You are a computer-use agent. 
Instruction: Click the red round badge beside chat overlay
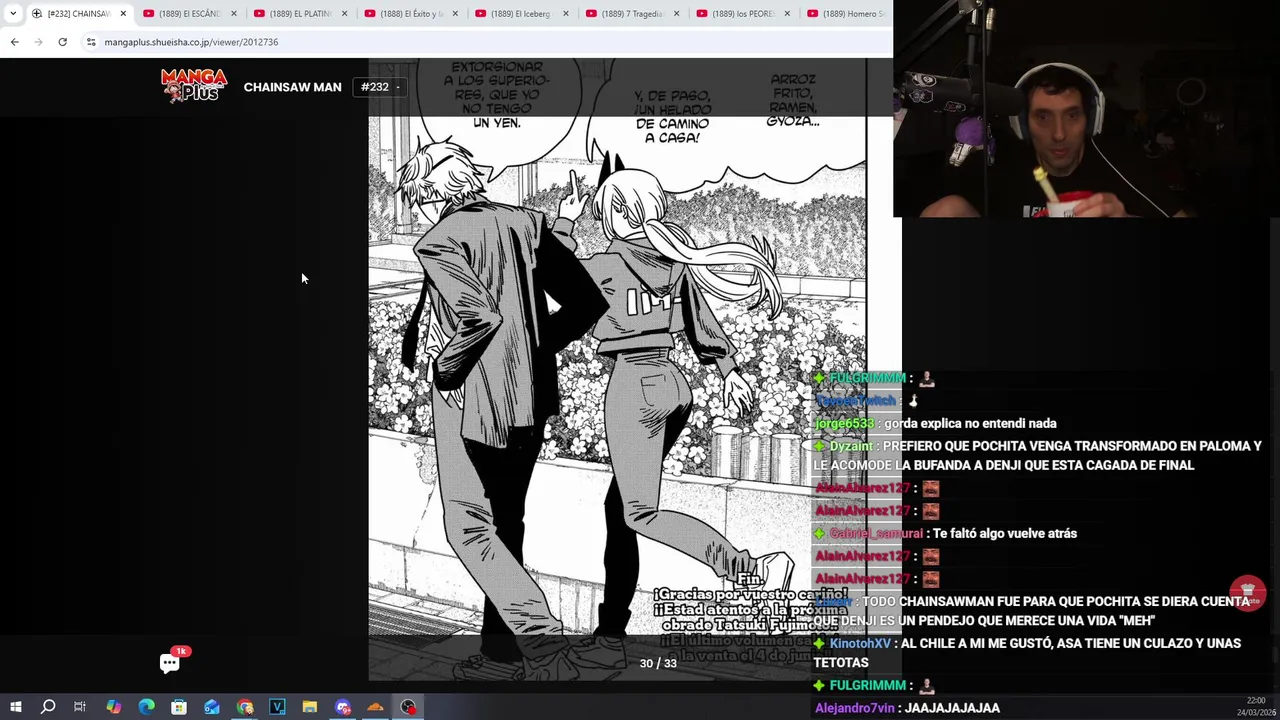point(1247,592)
